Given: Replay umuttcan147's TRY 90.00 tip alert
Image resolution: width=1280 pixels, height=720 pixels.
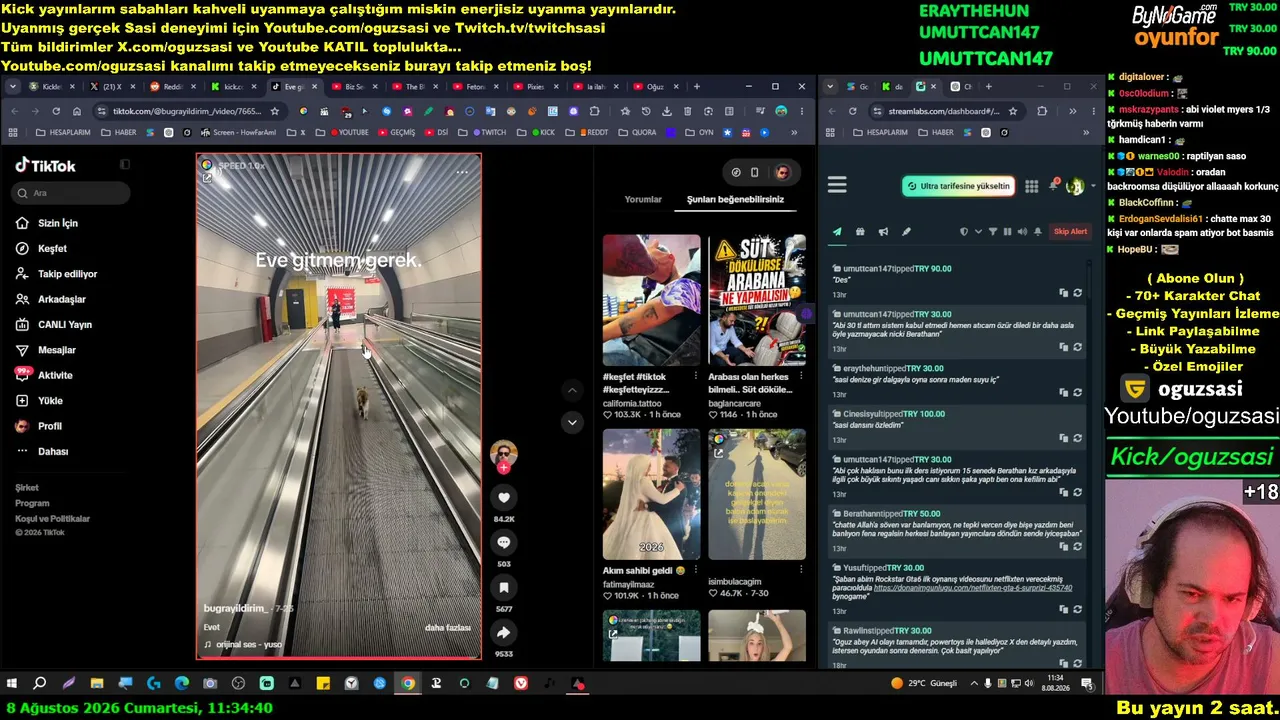Looking at the screenshot, I should (x=1077, y=293).
